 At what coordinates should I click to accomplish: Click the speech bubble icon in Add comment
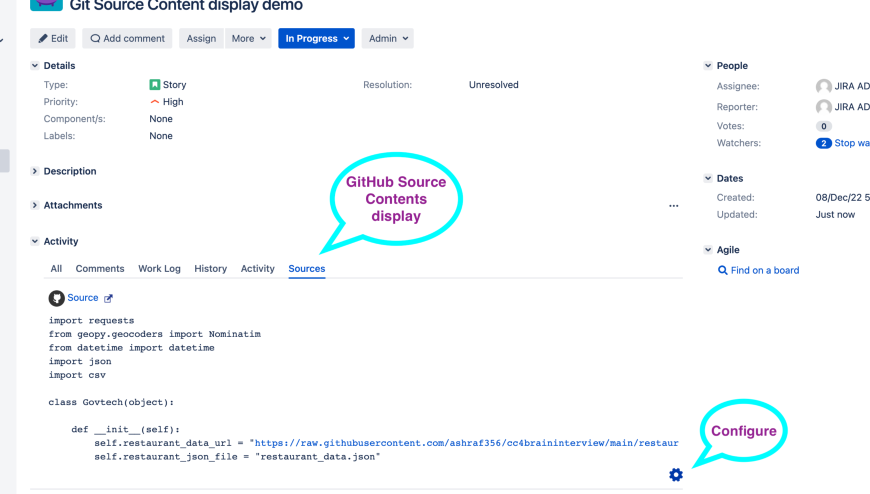(x=95, y=38)
